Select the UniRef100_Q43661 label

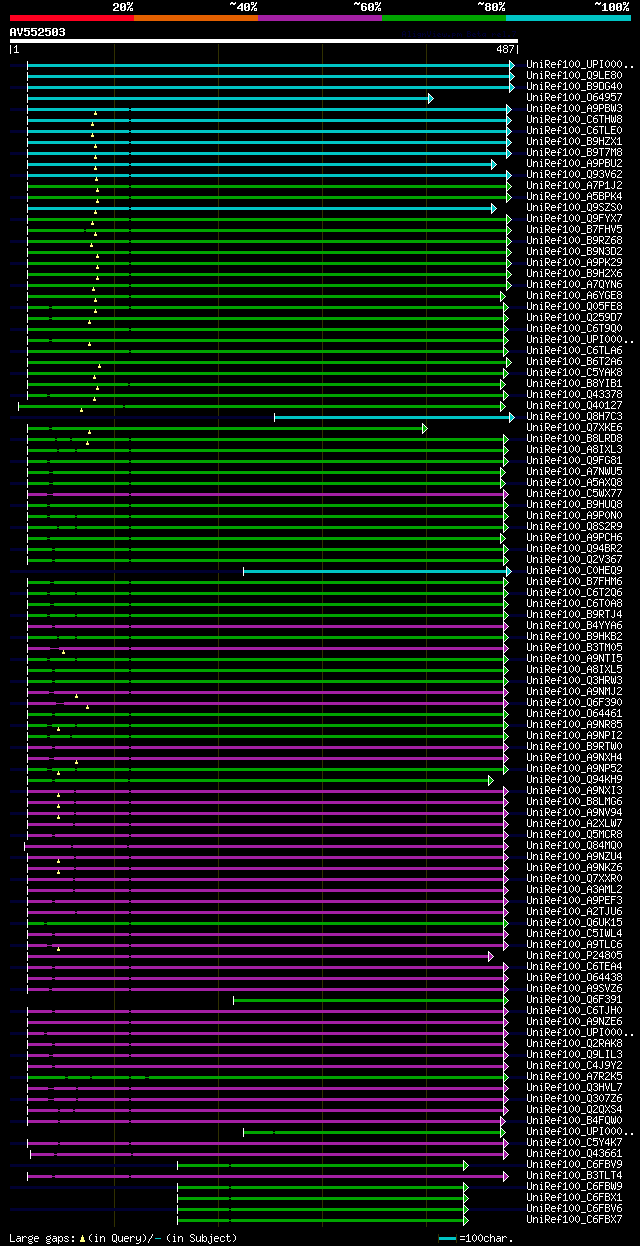click(x=574, y=1153)
